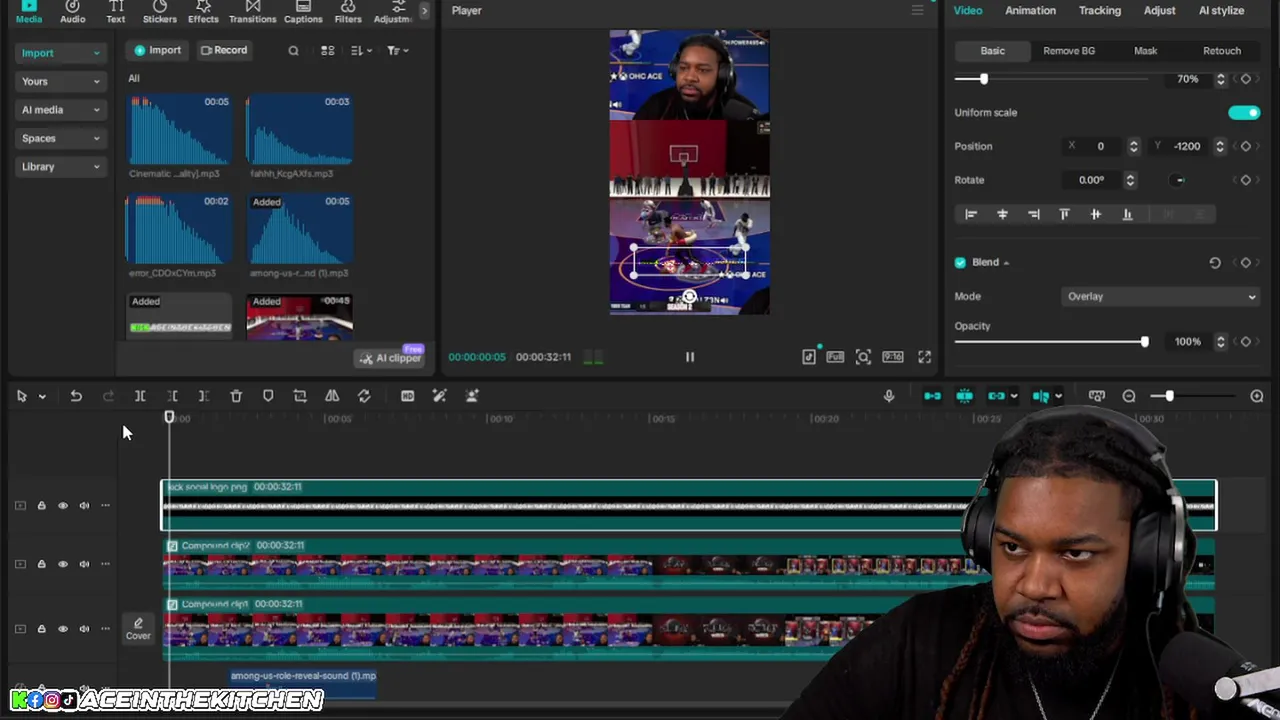Viewport: 1280px width, 720px height.
Task: Open selection tool dropdown arrow
Action: (x=42, y=397)
